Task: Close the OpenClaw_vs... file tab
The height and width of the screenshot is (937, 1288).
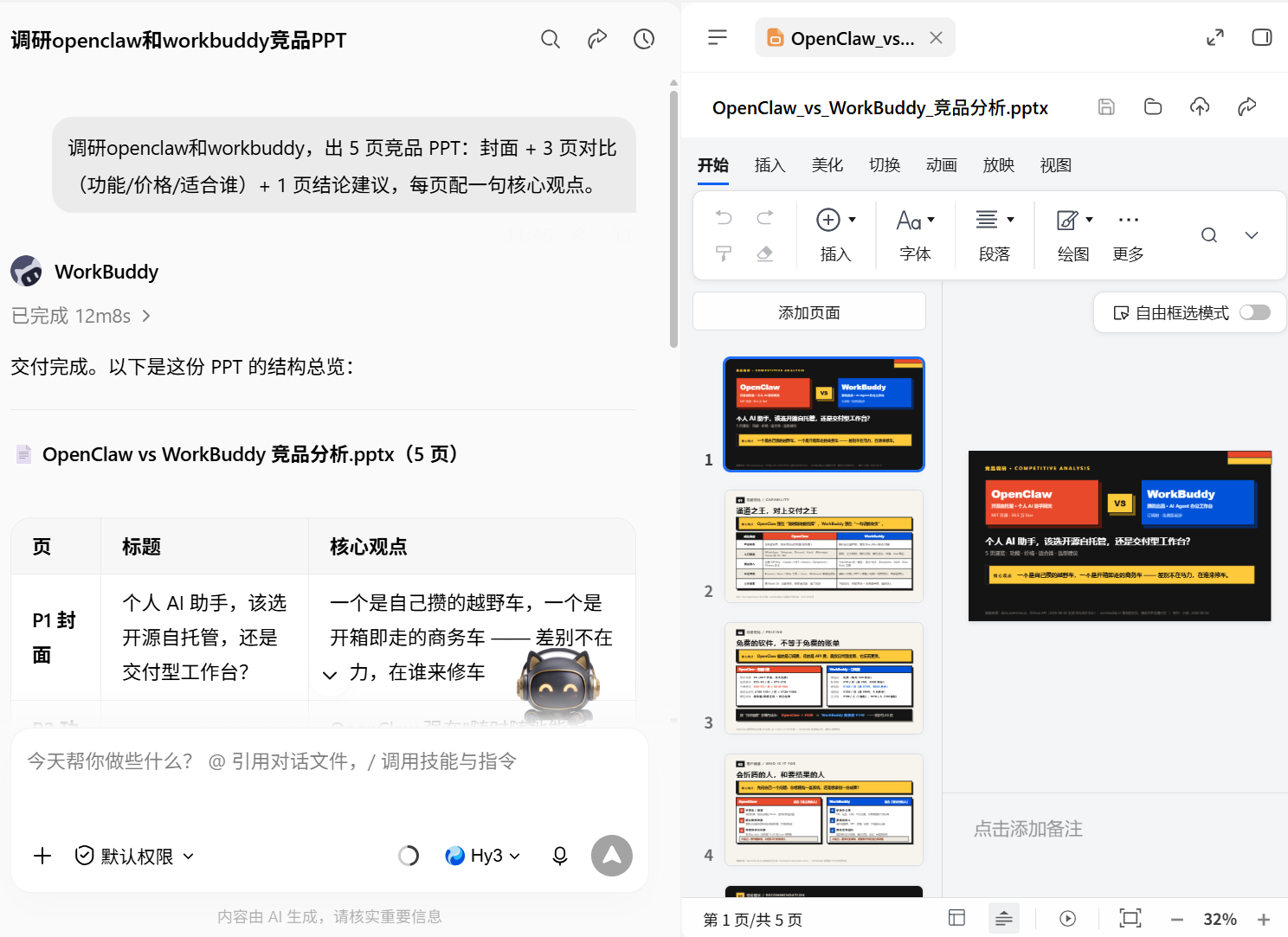Action: pos(936,38)
